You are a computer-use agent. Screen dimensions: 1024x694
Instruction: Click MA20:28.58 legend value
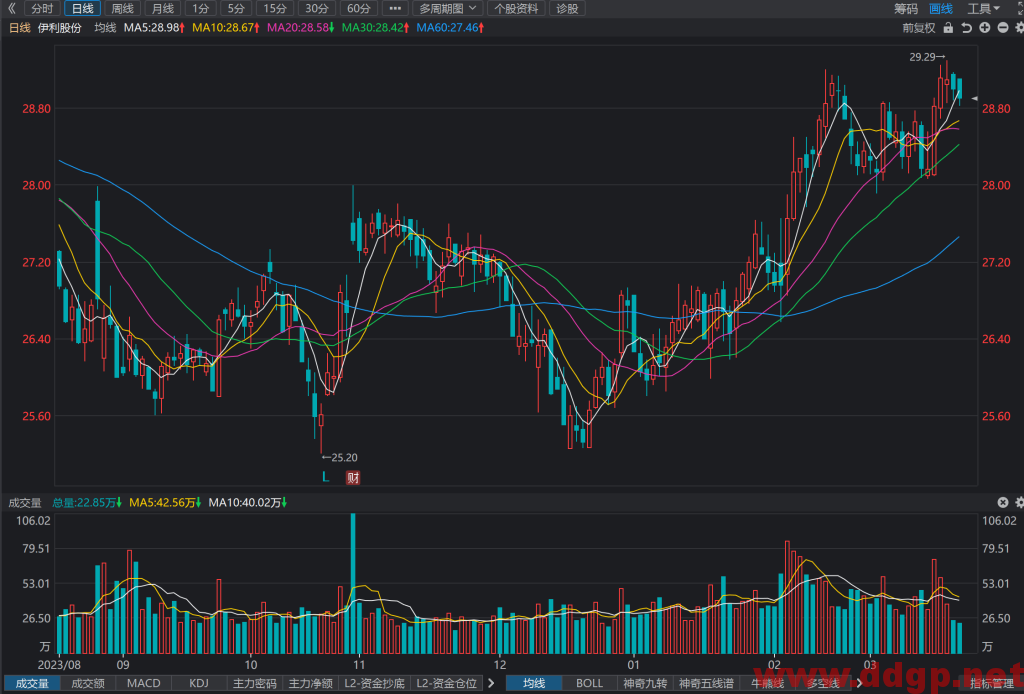point(301,27)
